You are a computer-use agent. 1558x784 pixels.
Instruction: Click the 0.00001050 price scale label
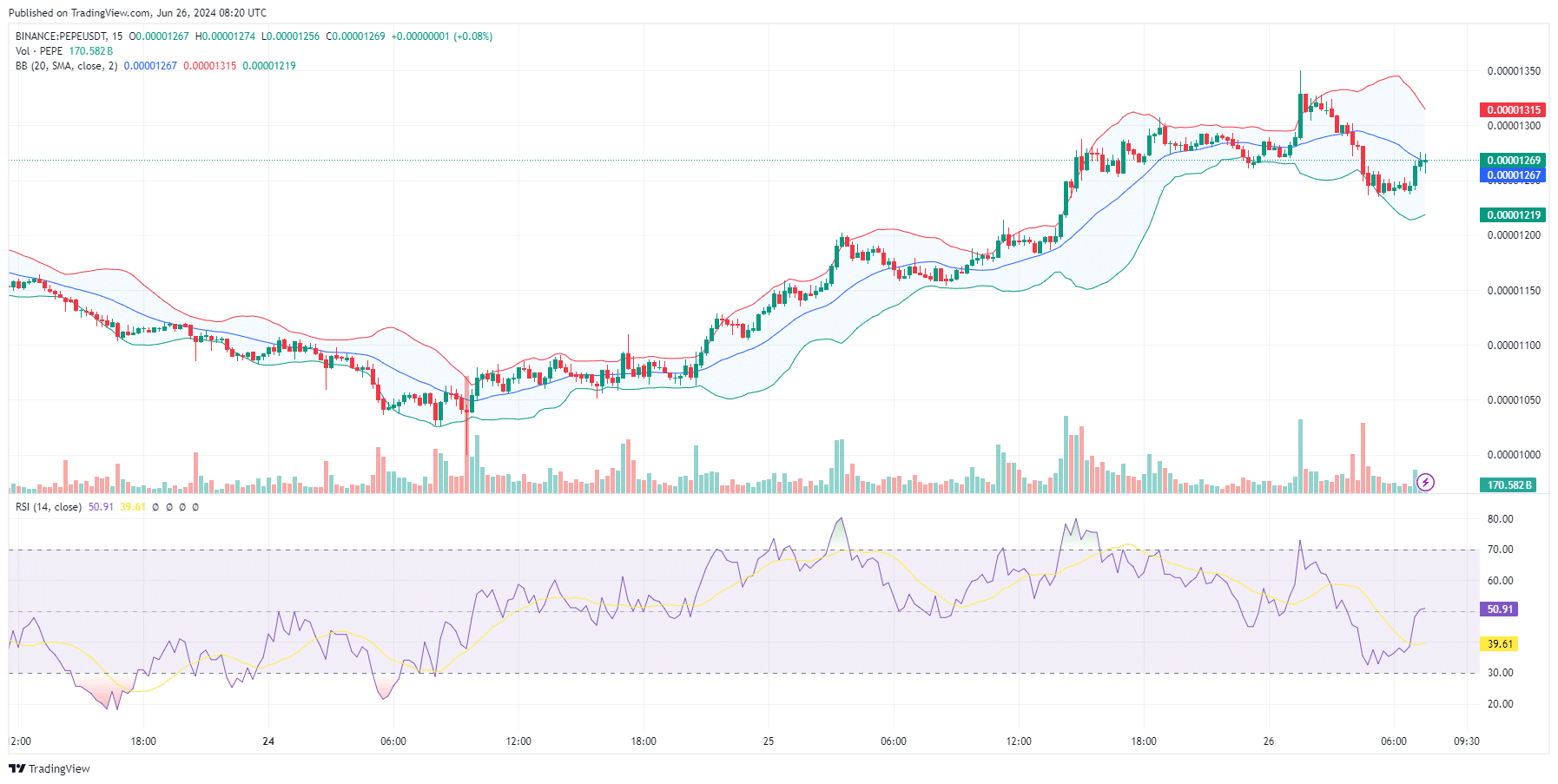pyautogui.click(x=1514, y=400)
